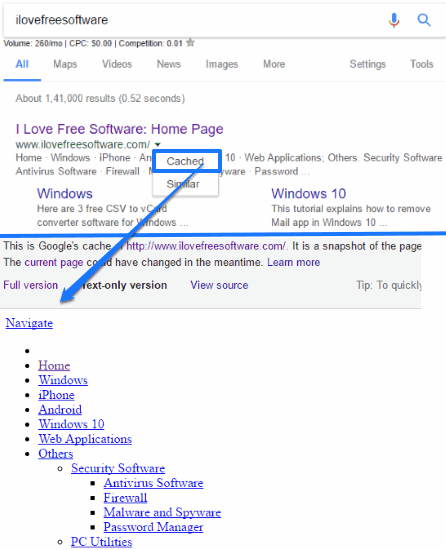Click the Tip: To quickly text
446x550 pixels.
tap(388, 285)
